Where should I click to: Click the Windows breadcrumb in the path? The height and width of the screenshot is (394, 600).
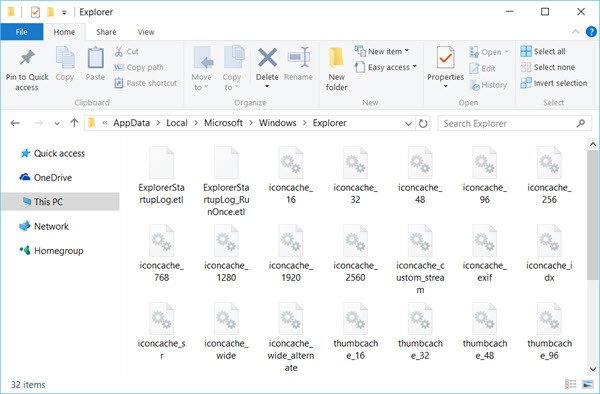[x=277, y=123]
